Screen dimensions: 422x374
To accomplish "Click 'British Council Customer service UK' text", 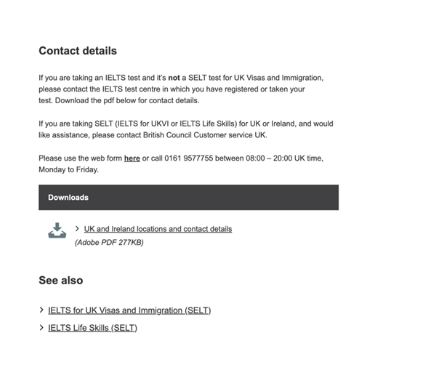I will [x=205, y=135].
